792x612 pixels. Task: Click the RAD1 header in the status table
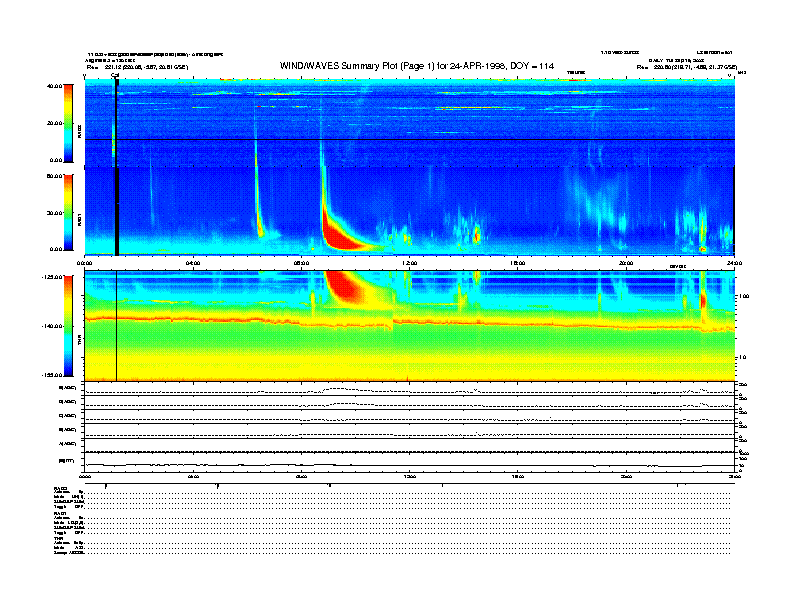tap(60, 514)
